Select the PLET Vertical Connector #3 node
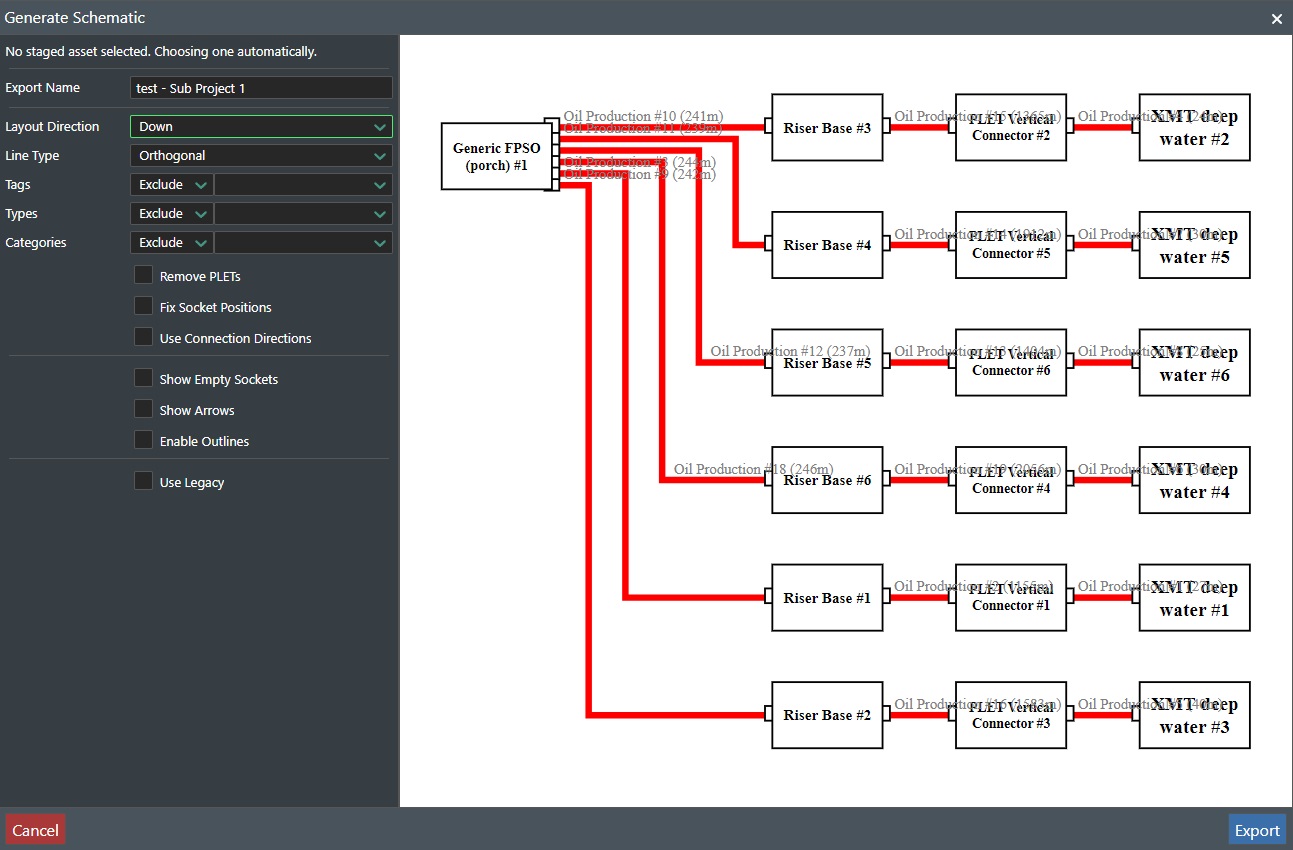The image size is (1293, 850). [1011, 715]
